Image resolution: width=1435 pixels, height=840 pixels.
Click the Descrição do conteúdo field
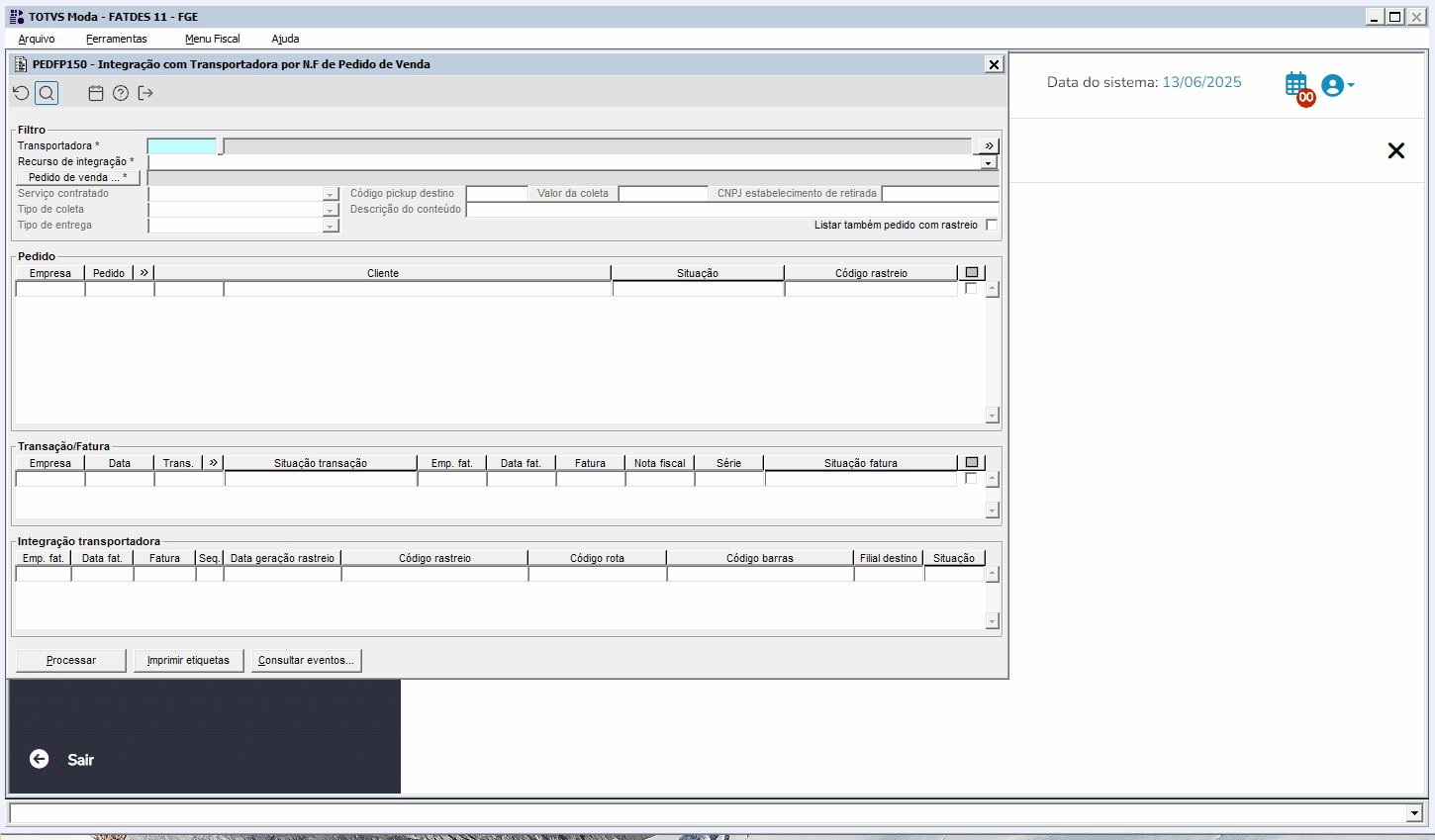[732, 209]
